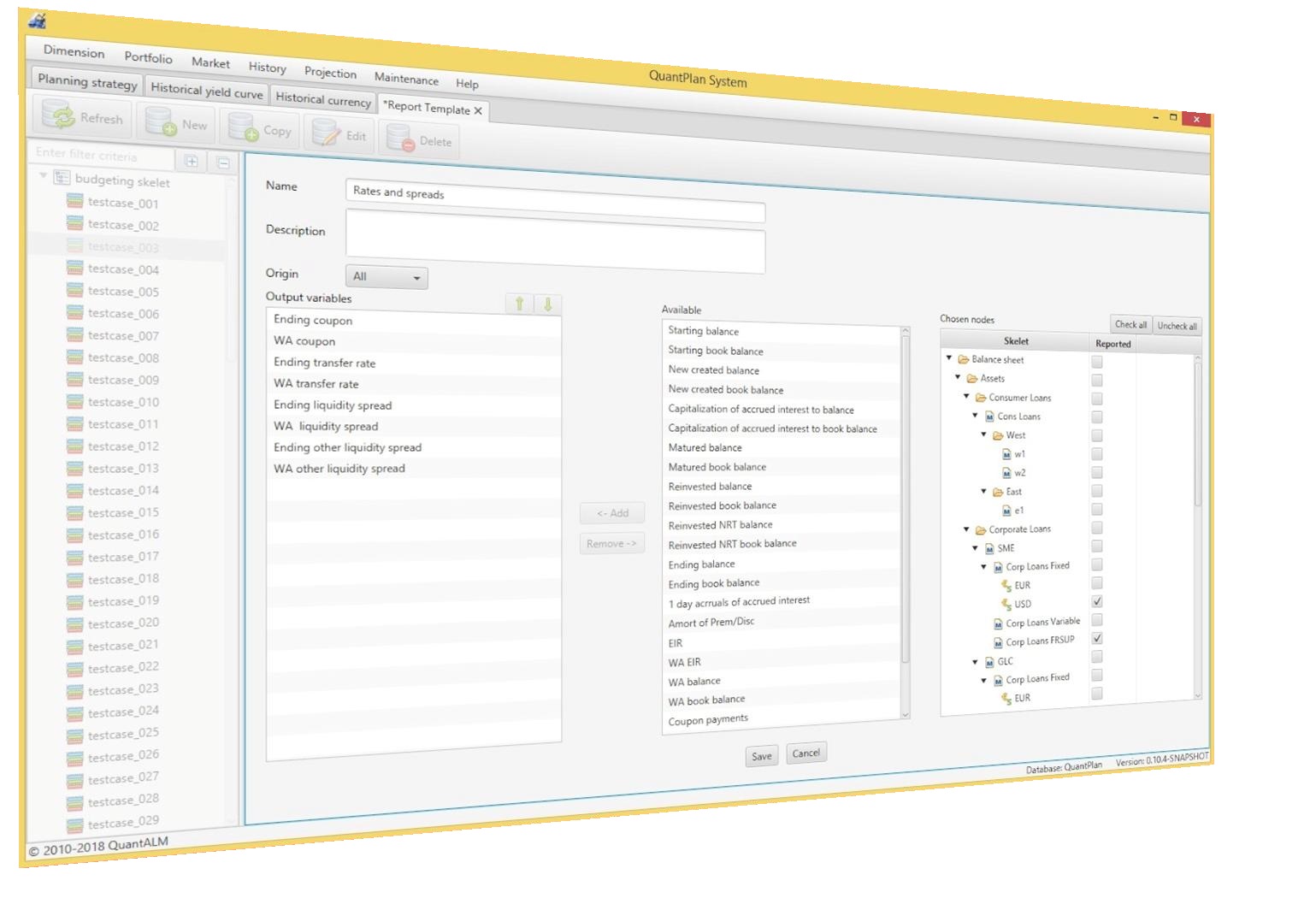Collapse the Consumer Loans node
This screenshot has height=898, width=1316.
pos(966,396)
